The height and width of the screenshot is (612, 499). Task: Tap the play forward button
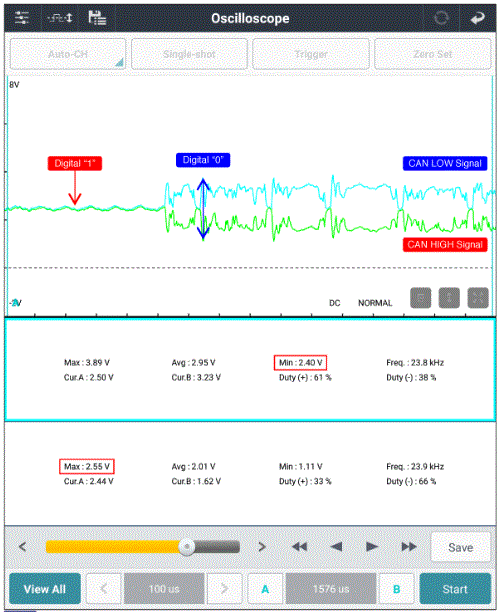coord(372,547)
